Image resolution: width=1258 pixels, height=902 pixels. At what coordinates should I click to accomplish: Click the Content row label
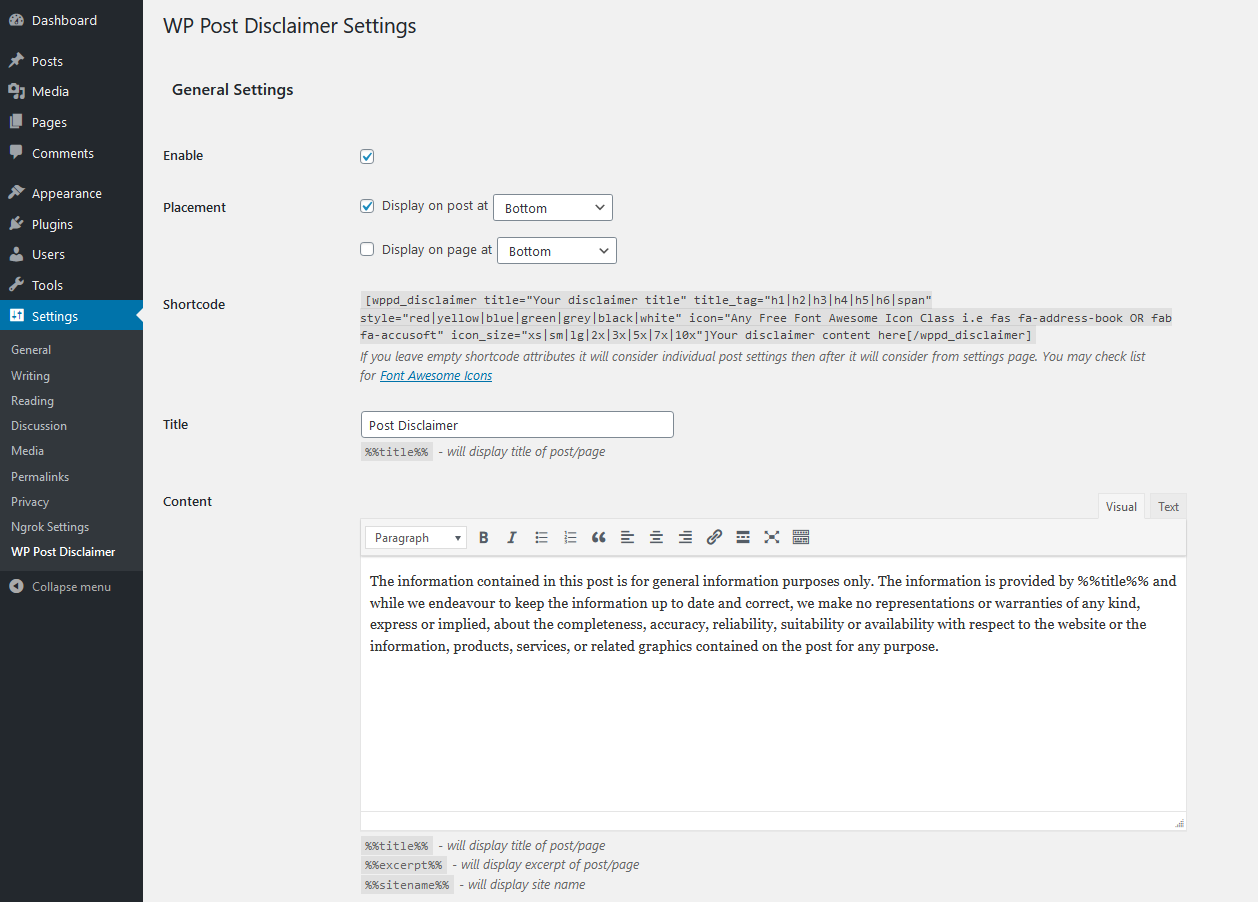[188, 502]
